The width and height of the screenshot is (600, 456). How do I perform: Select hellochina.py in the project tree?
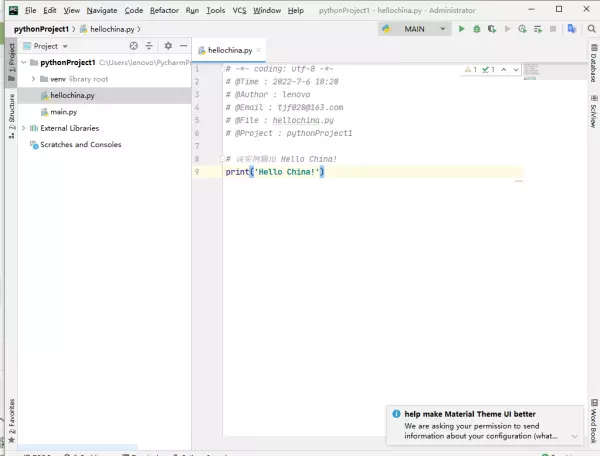pyautogui.click(x=104, y=95)
